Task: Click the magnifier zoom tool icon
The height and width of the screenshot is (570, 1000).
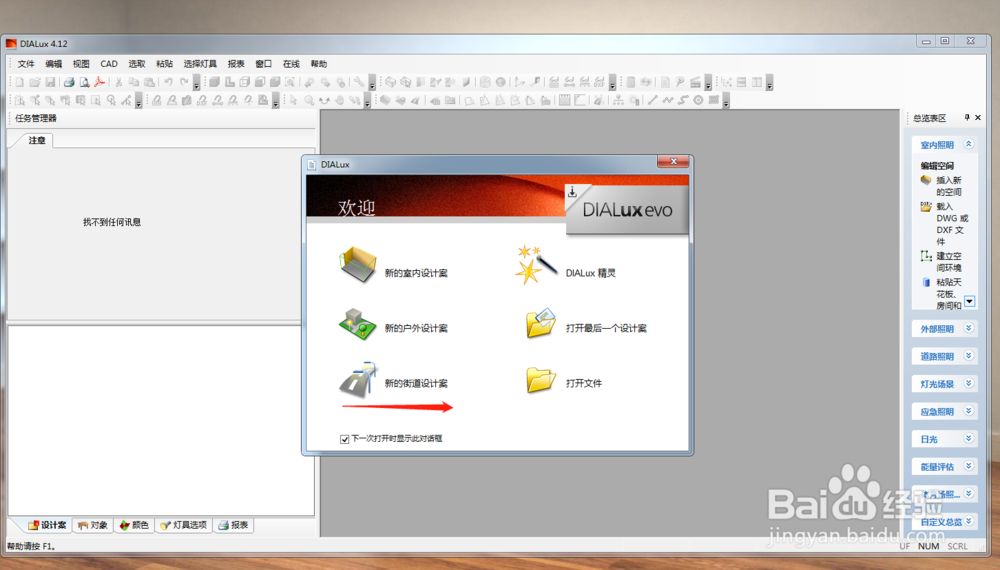Action: tap(309, 100)
